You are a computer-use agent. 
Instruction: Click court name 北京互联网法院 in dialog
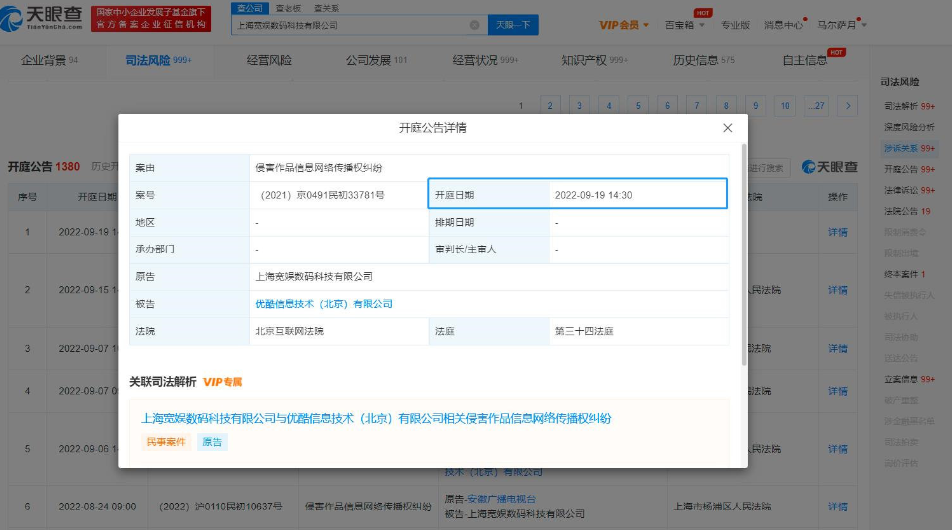tap(289, 331)
